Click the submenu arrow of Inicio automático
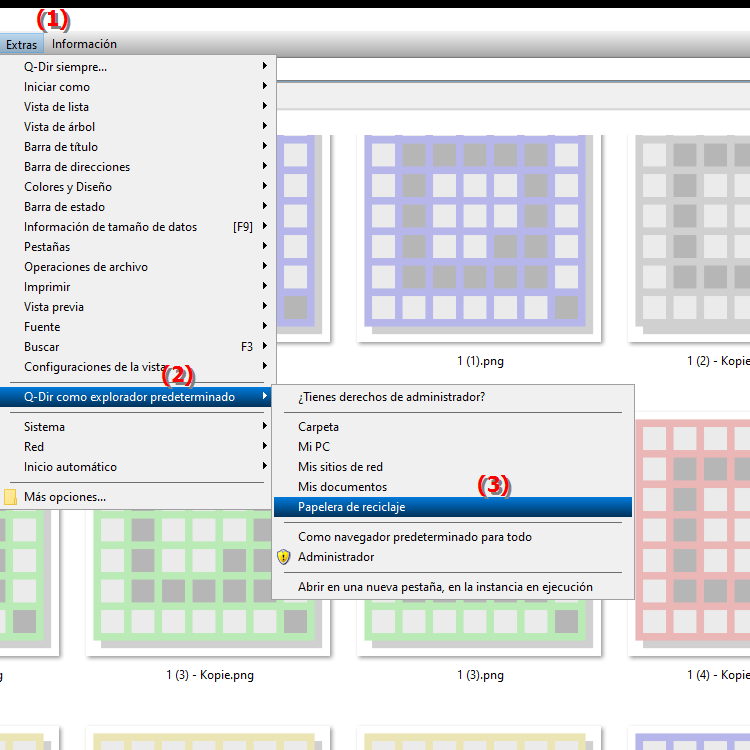 tap(265, 466)
